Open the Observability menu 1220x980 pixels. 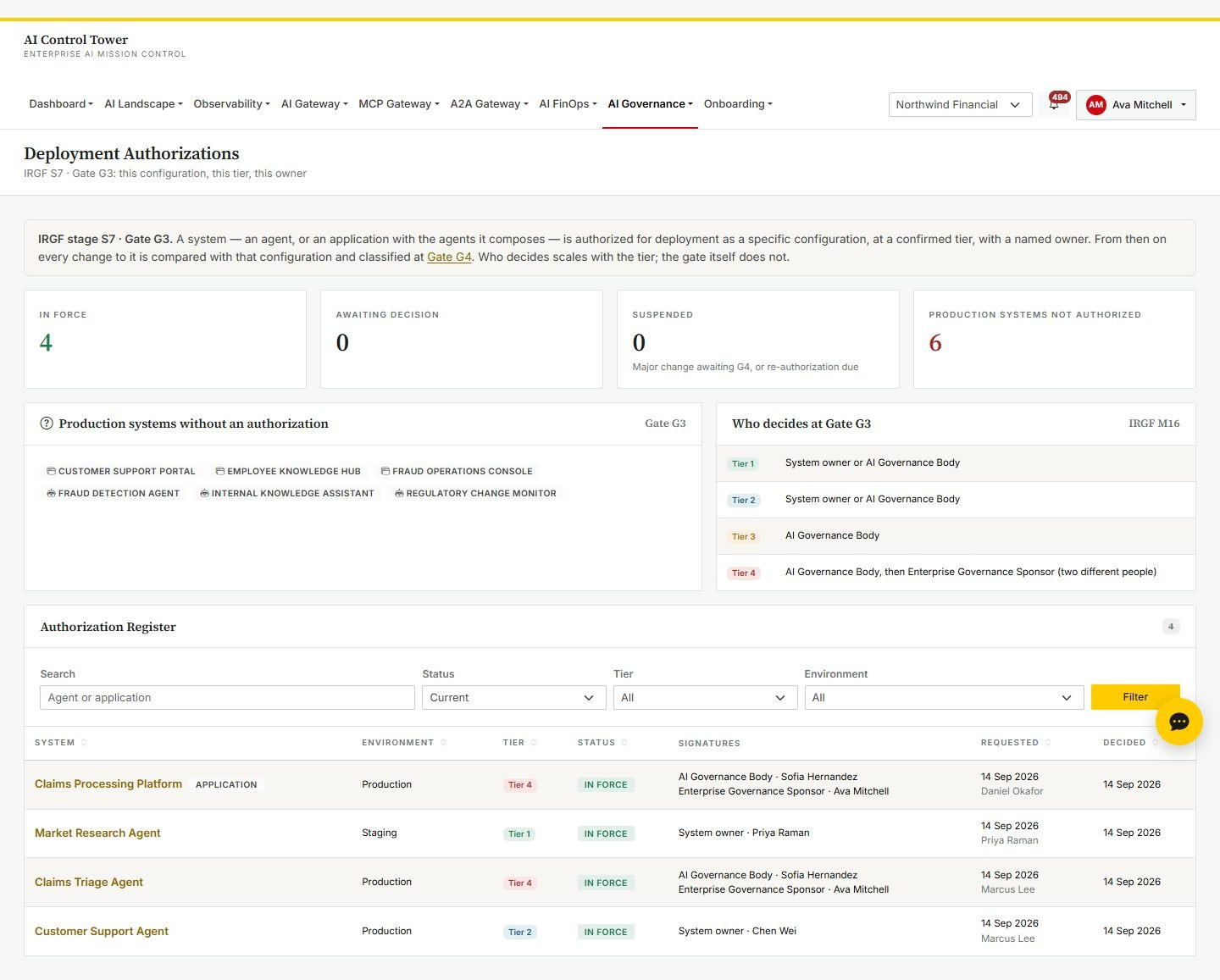coord(231,104)
